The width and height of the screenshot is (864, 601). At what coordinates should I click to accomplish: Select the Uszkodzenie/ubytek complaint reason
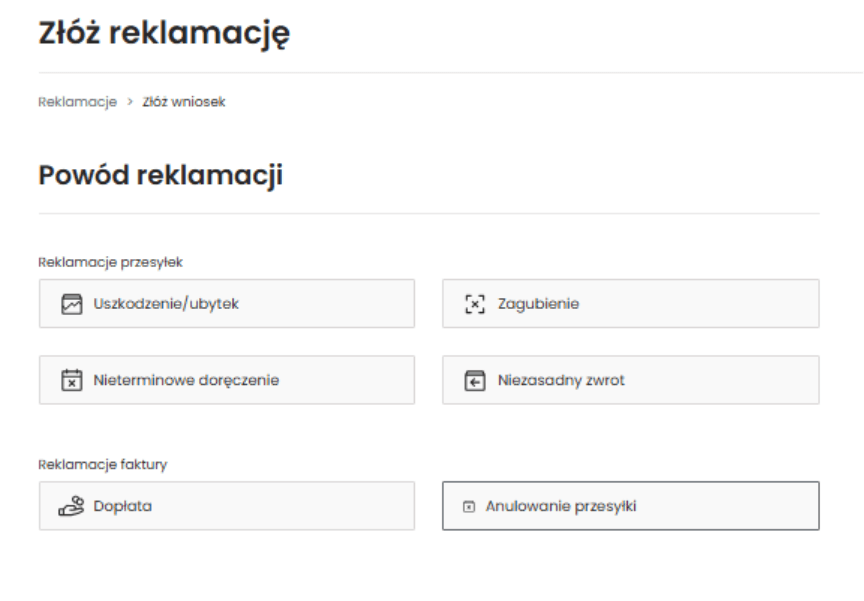pyautogui.click(x=226, y=304)
